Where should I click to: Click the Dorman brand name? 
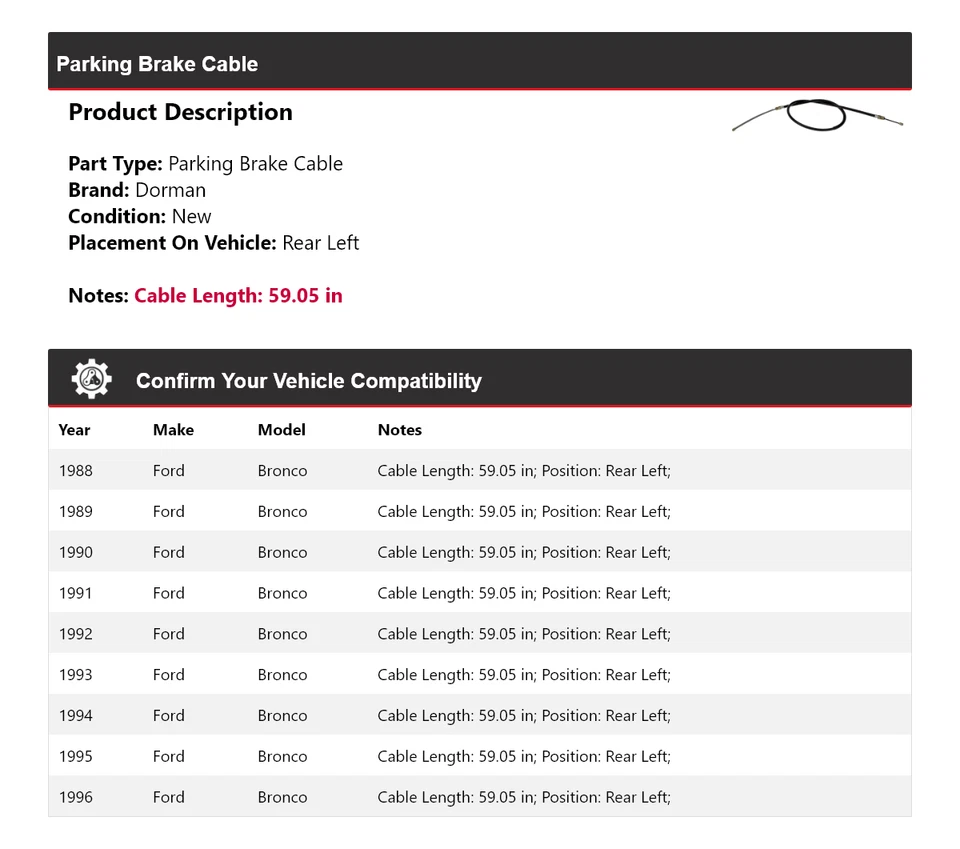pyautogui.click(x=170, y=190)
